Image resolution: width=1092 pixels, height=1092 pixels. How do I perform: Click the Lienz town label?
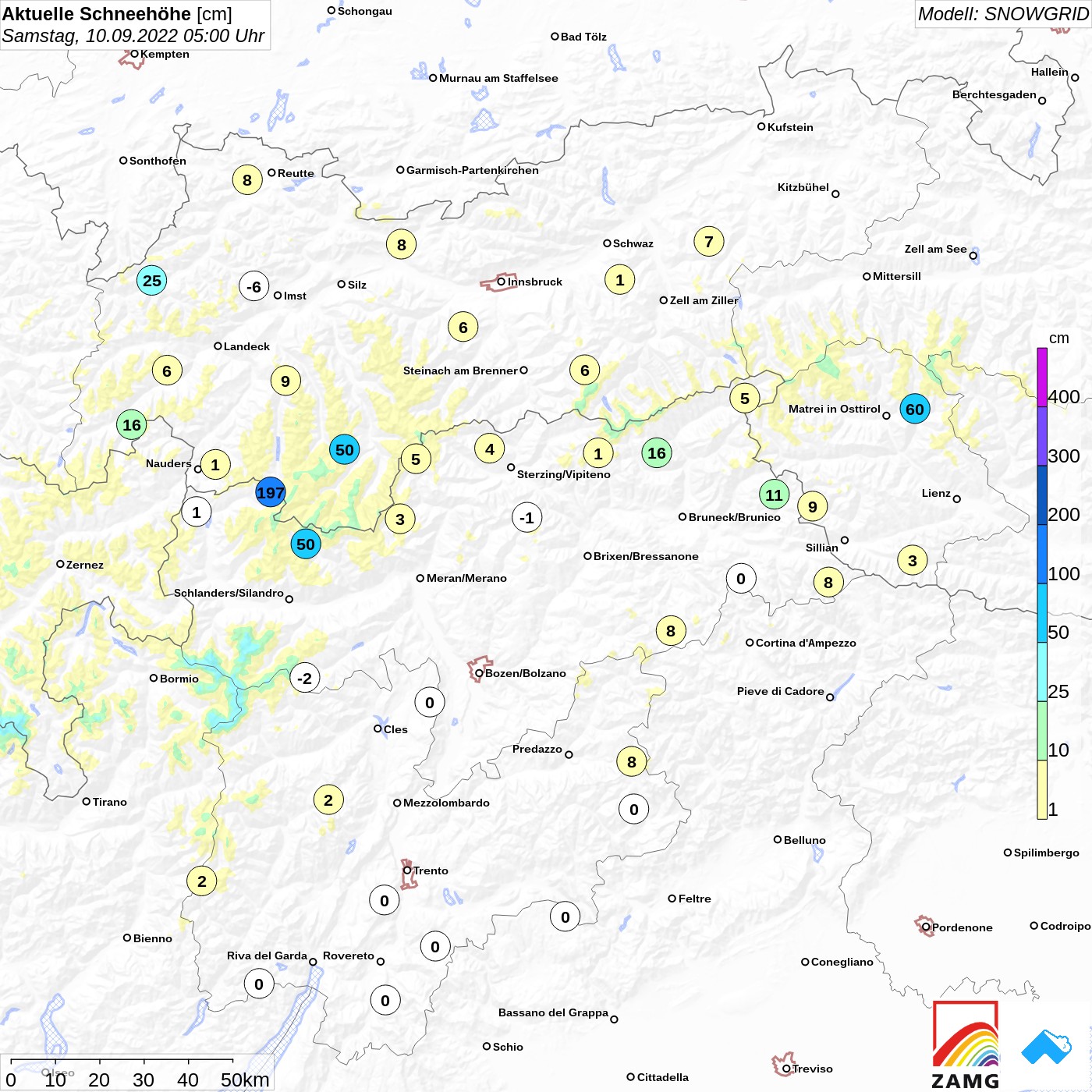[x=936, y=493]
